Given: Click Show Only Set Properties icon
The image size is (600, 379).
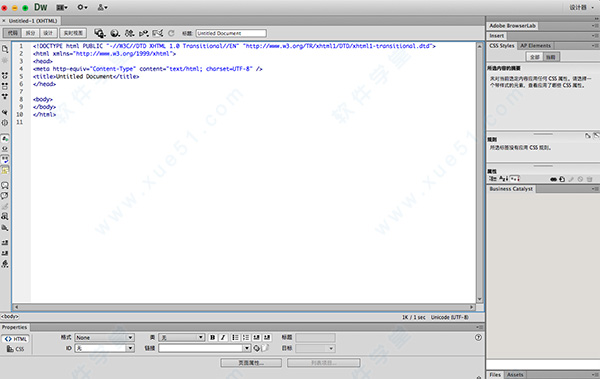Looking at the screenshot, I should tap(515, 179).
